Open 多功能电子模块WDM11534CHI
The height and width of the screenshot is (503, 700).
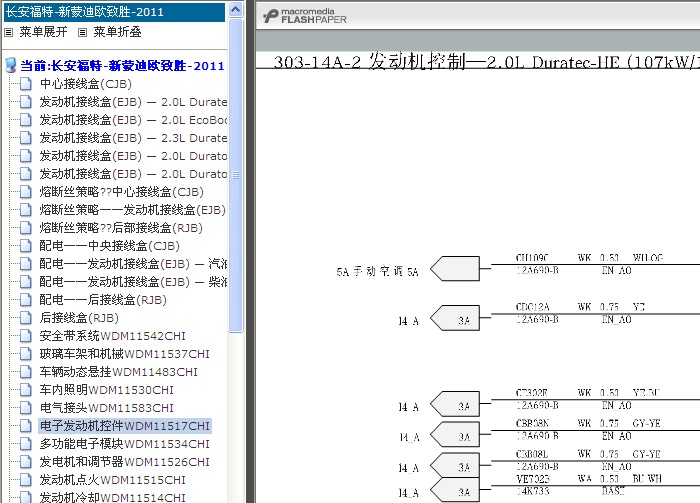(x=125, y=444)
